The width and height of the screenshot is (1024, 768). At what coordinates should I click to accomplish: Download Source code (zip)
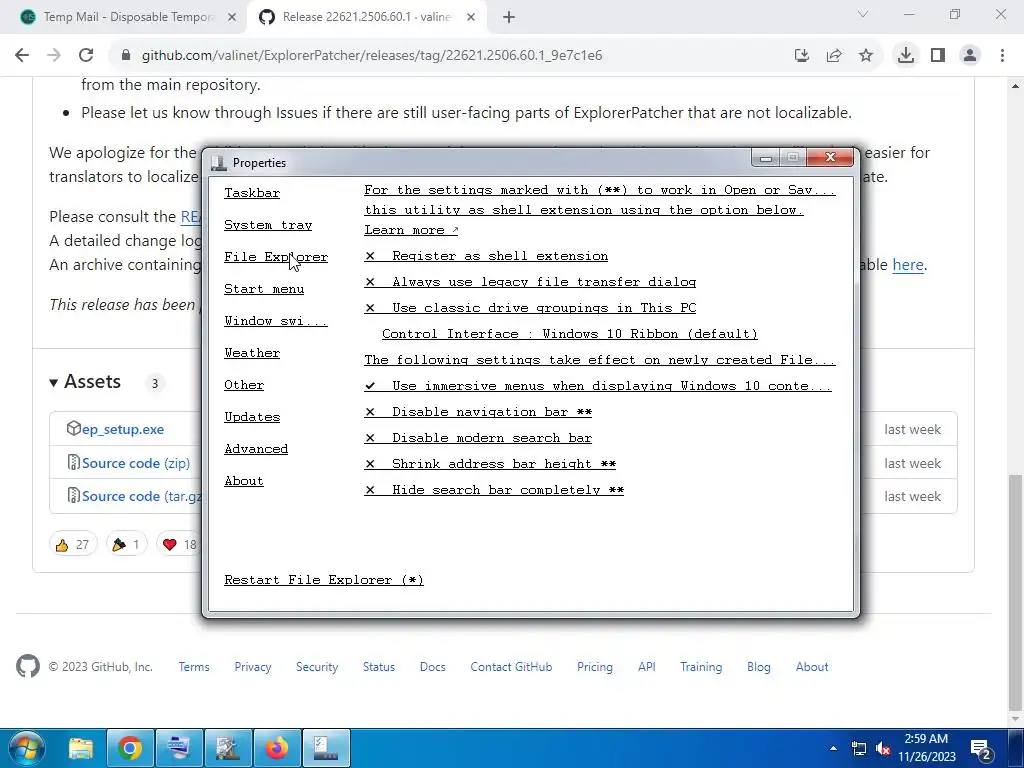(x=136, y=463)
